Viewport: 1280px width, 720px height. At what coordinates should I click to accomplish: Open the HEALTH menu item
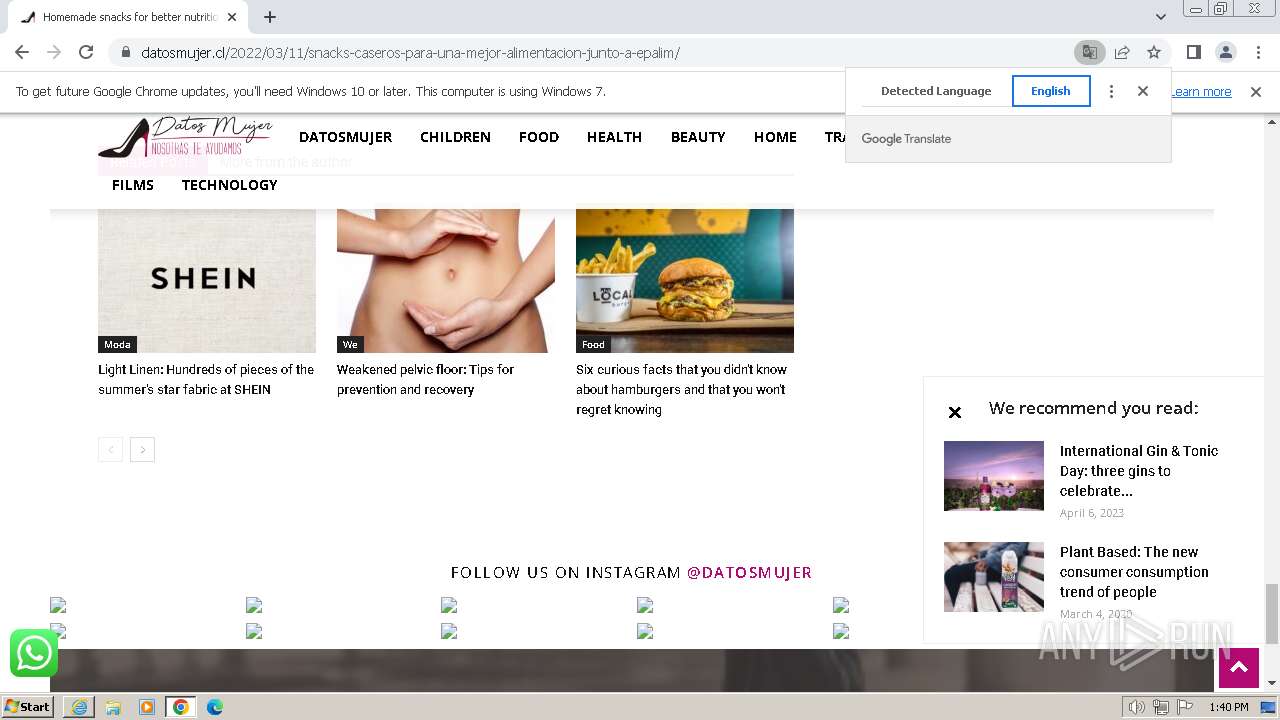(614, 137)
